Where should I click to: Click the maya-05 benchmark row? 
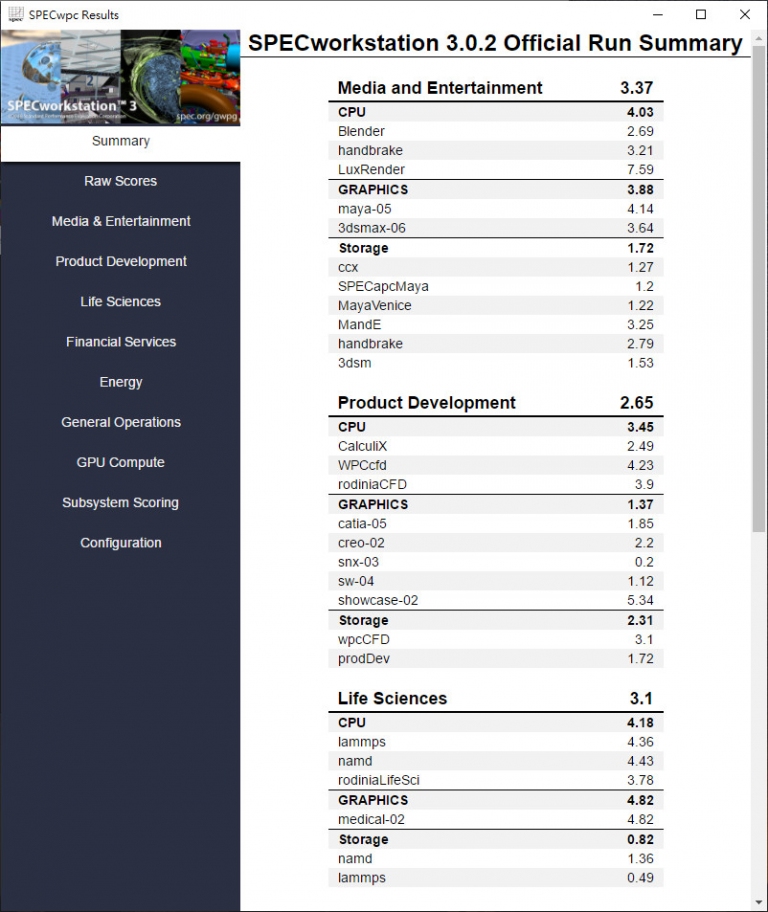[496, 209]
